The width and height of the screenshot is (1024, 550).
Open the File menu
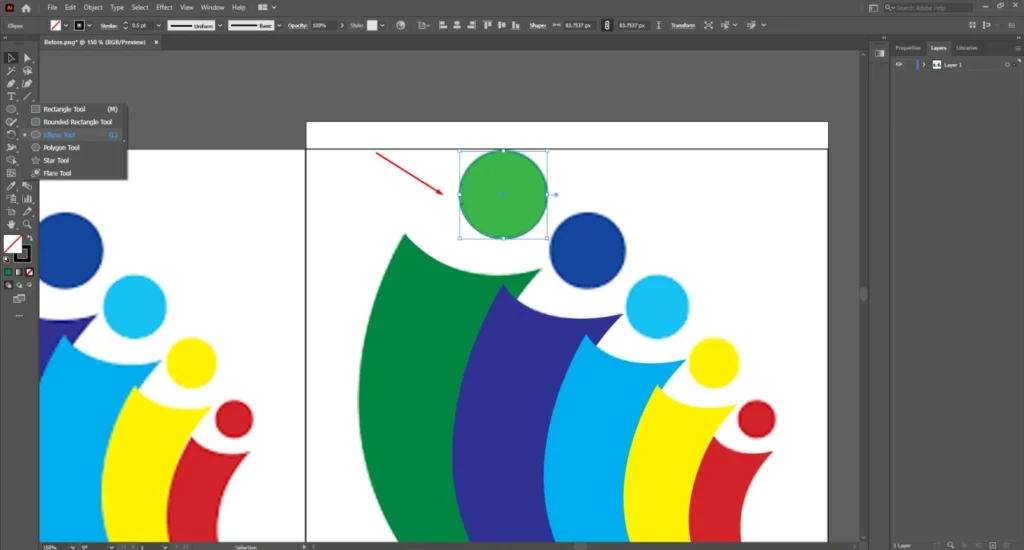tap(52, 8)
